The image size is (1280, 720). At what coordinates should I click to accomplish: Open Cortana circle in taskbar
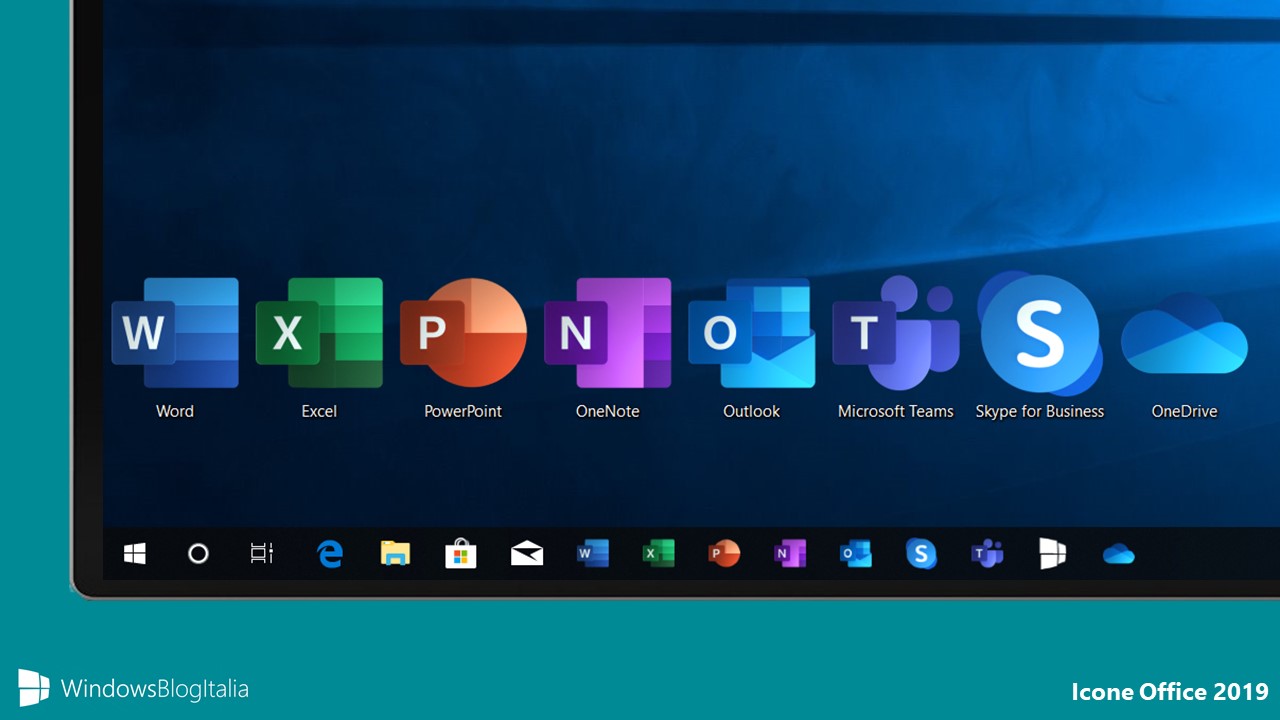tap(198, 553)
